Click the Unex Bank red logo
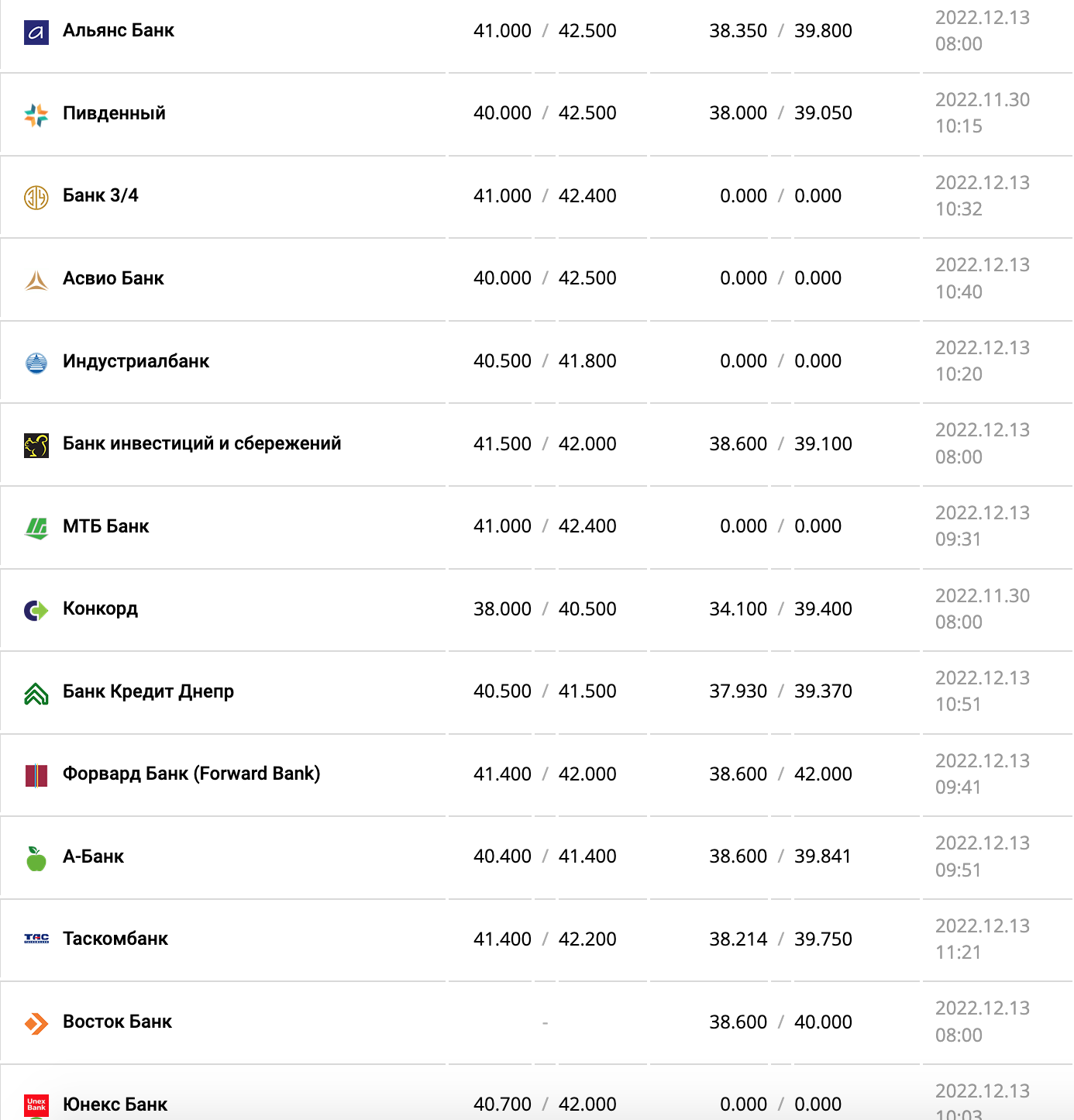Image resolution: width=1074 pixels, height=1120 pixels. (x=36, y=1105)
